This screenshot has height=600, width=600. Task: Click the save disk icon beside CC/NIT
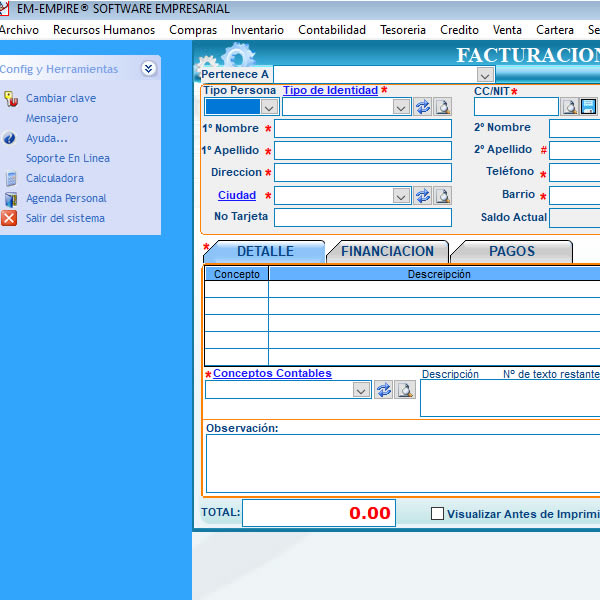(x=588, y=107)
